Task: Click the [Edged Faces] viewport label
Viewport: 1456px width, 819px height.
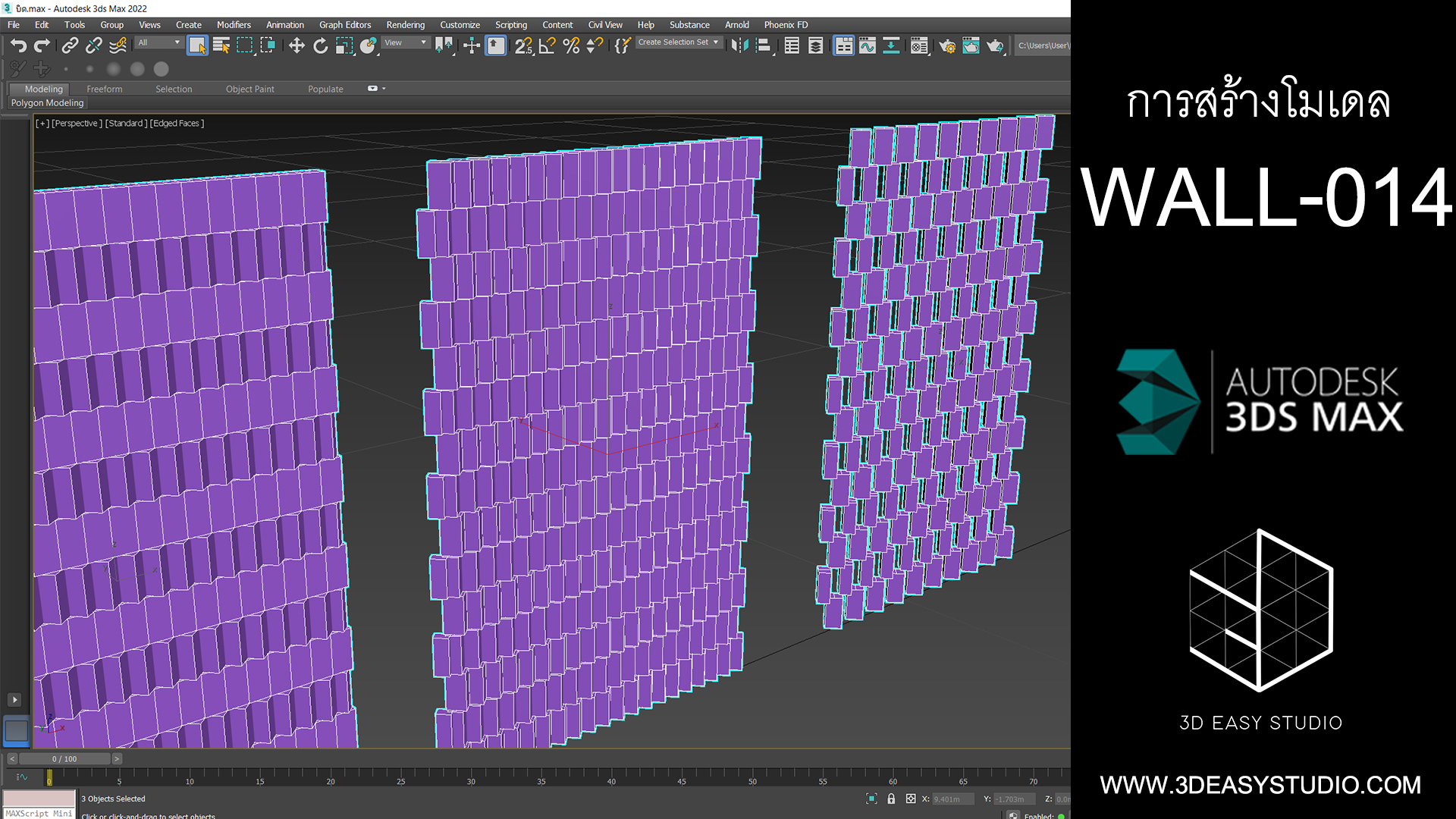Action: tap(177, 123)
